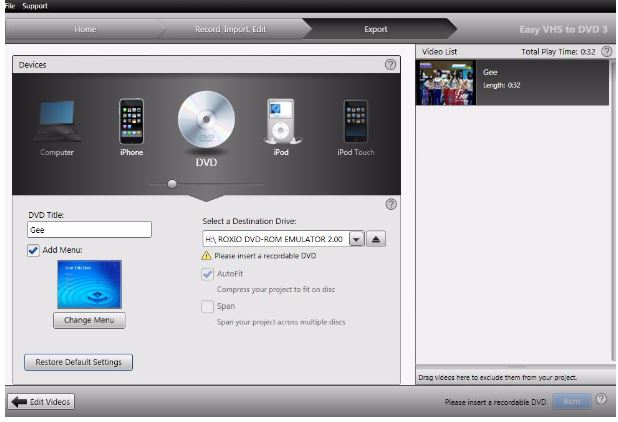This screenshot has height=422, width=618.
Task: Click Restore Default Settings button
Action: pos(78,362)
